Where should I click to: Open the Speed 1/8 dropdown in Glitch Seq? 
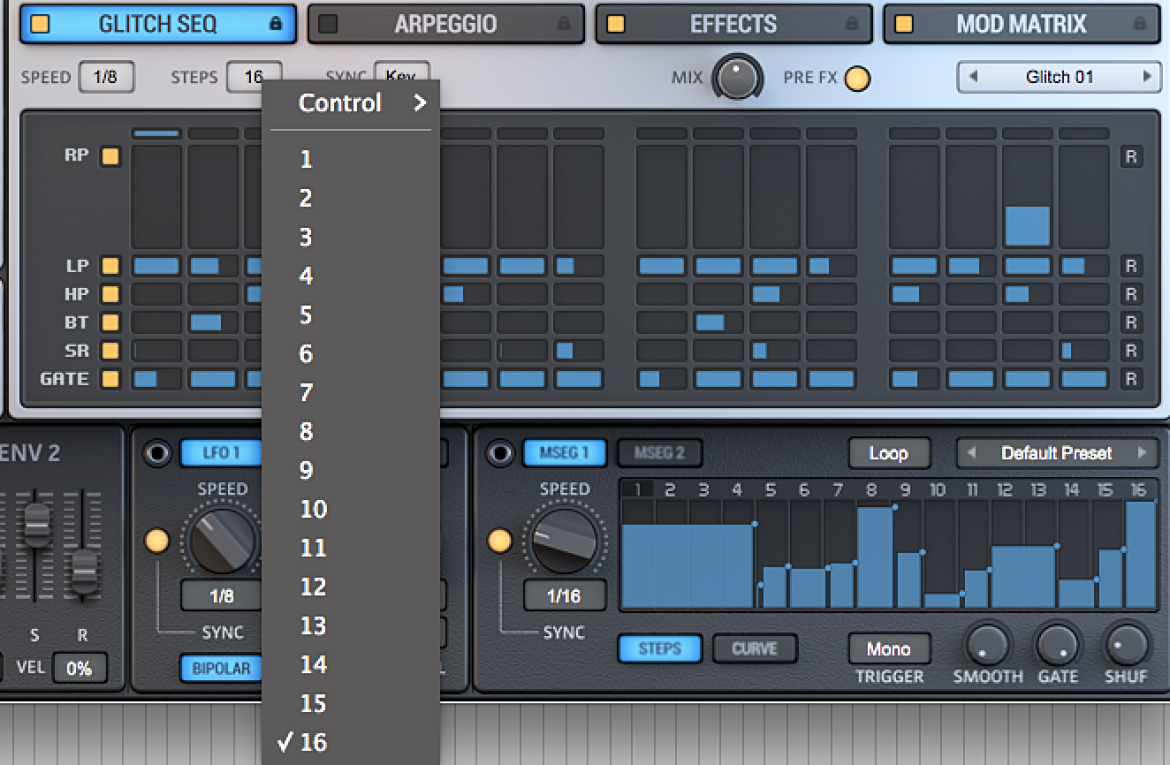[x=106, y=77]
